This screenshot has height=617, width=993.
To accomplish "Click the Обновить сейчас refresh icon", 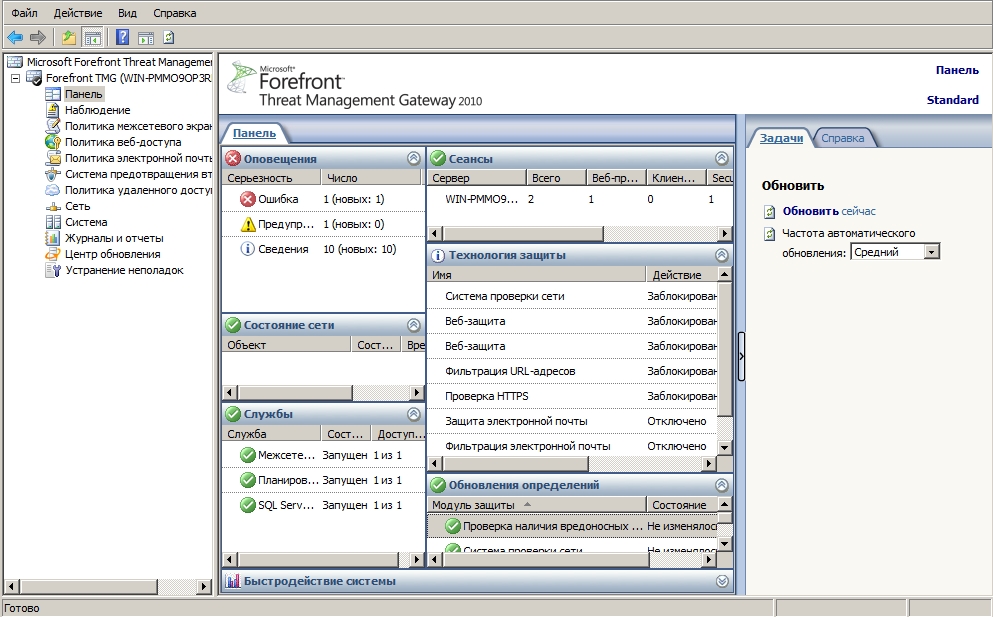I will pyautogui.click(x=769, y=212).
